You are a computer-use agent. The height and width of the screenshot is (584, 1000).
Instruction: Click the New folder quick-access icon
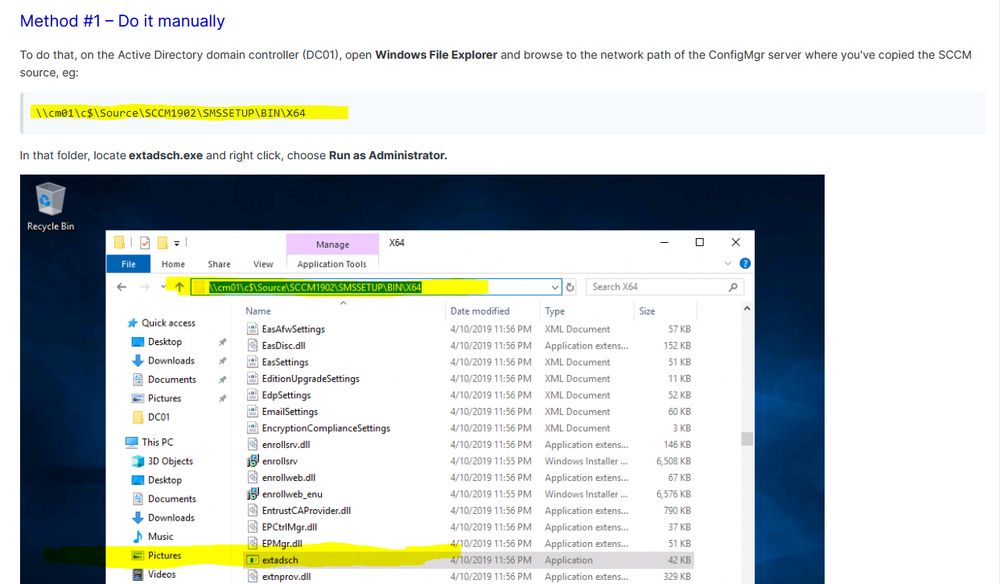tap(163, 242)
